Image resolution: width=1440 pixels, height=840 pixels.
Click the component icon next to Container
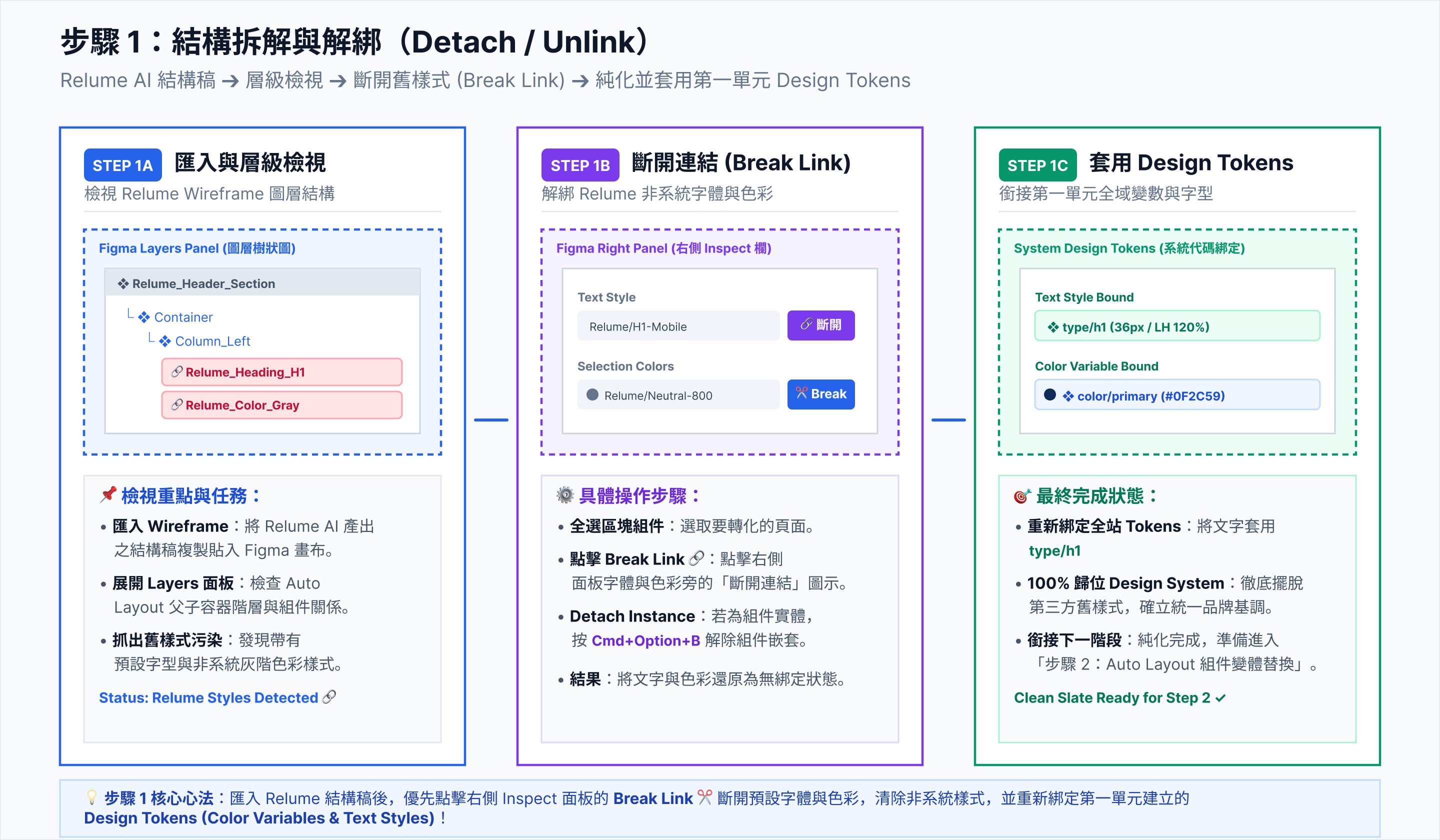[144, 317]
